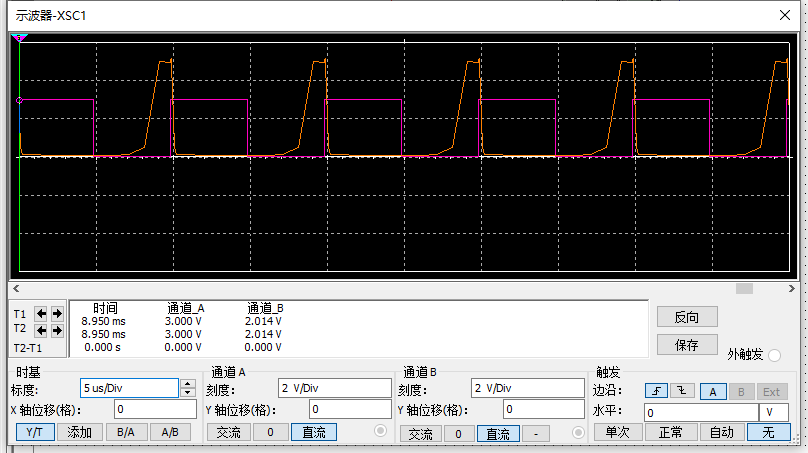
Task: Click Channel B radio indicator
Action: tap(578, 432)
